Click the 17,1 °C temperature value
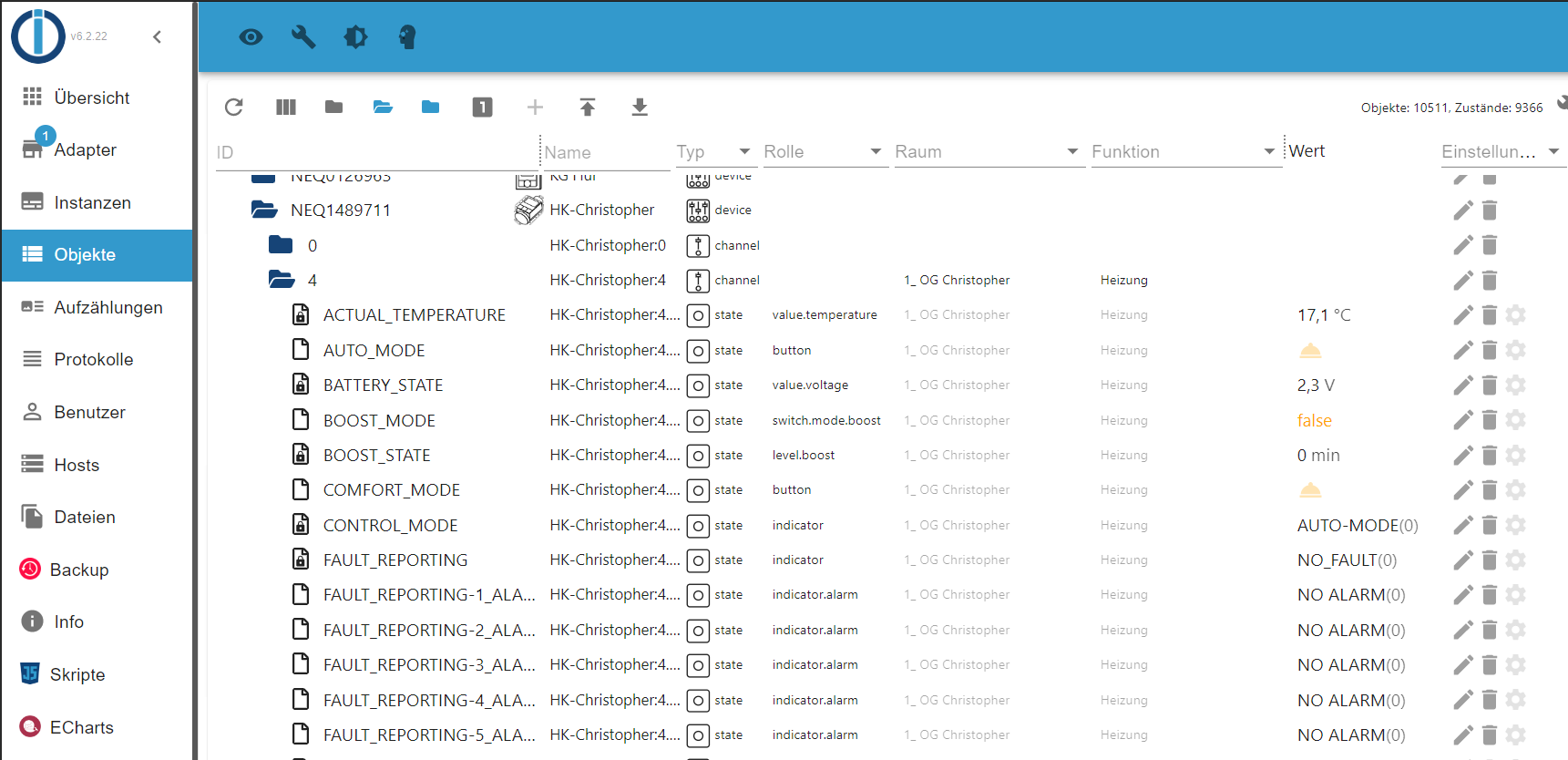Image resolution: width=1568 pixels, height=760 pixels. 1324,315
